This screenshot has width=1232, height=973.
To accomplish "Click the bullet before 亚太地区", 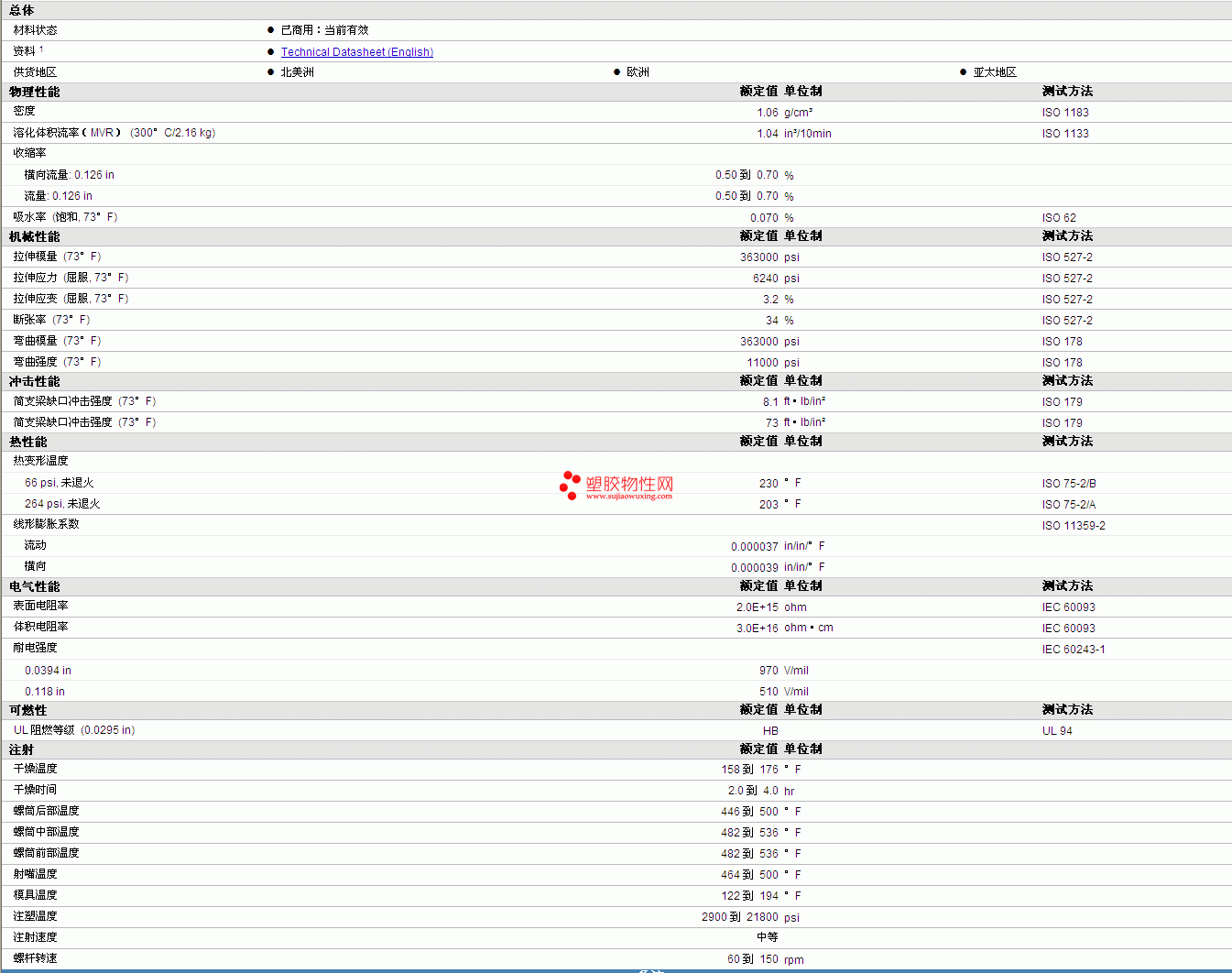I will click(x=963, y=72).
